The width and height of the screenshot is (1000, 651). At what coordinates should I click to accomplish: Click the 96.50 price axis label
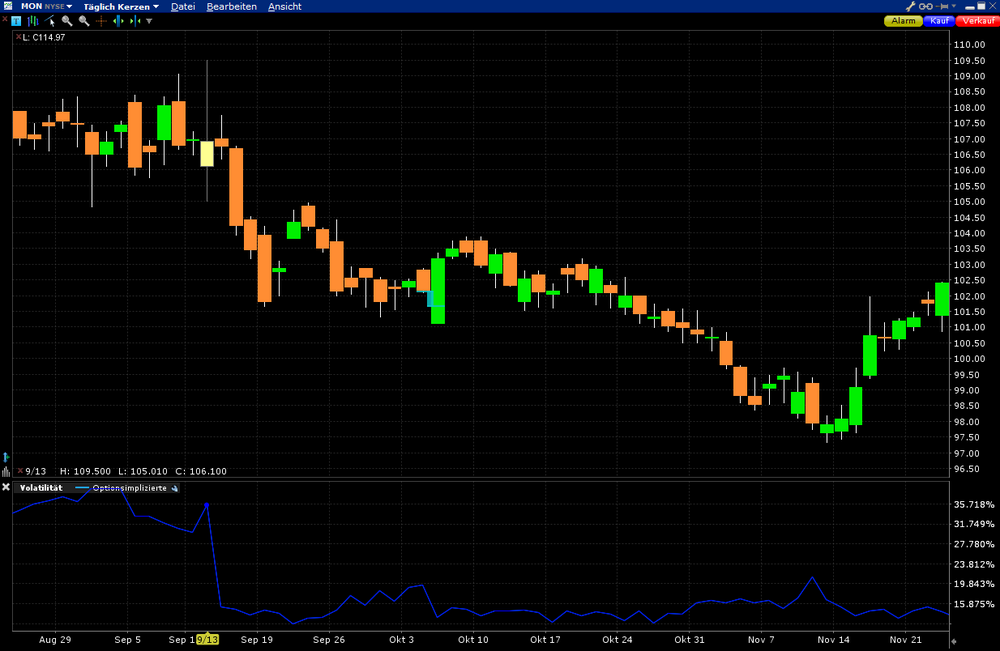[x=967, y=469]
